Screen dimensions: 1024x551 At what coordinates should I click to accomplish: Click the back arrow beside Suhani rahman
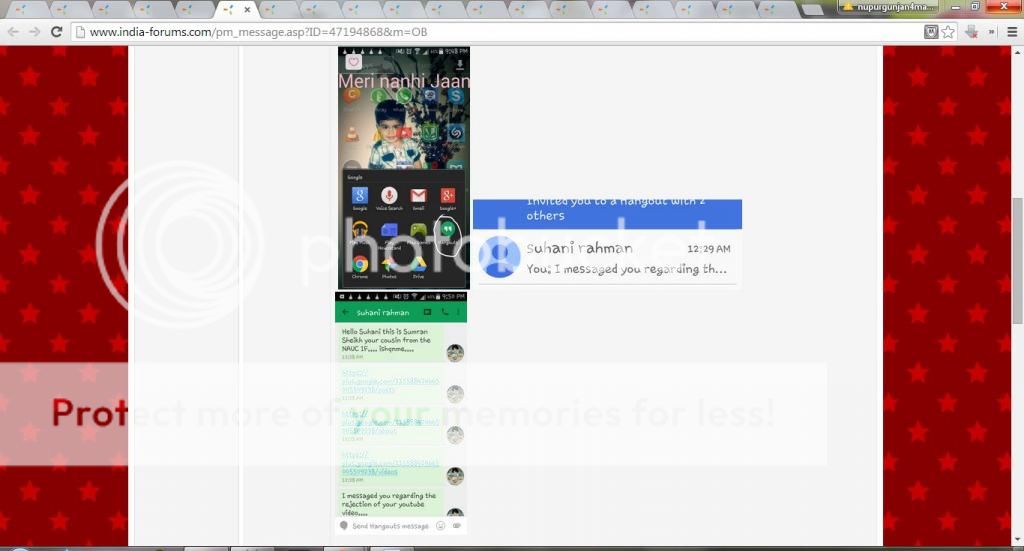tap(345, 312)
